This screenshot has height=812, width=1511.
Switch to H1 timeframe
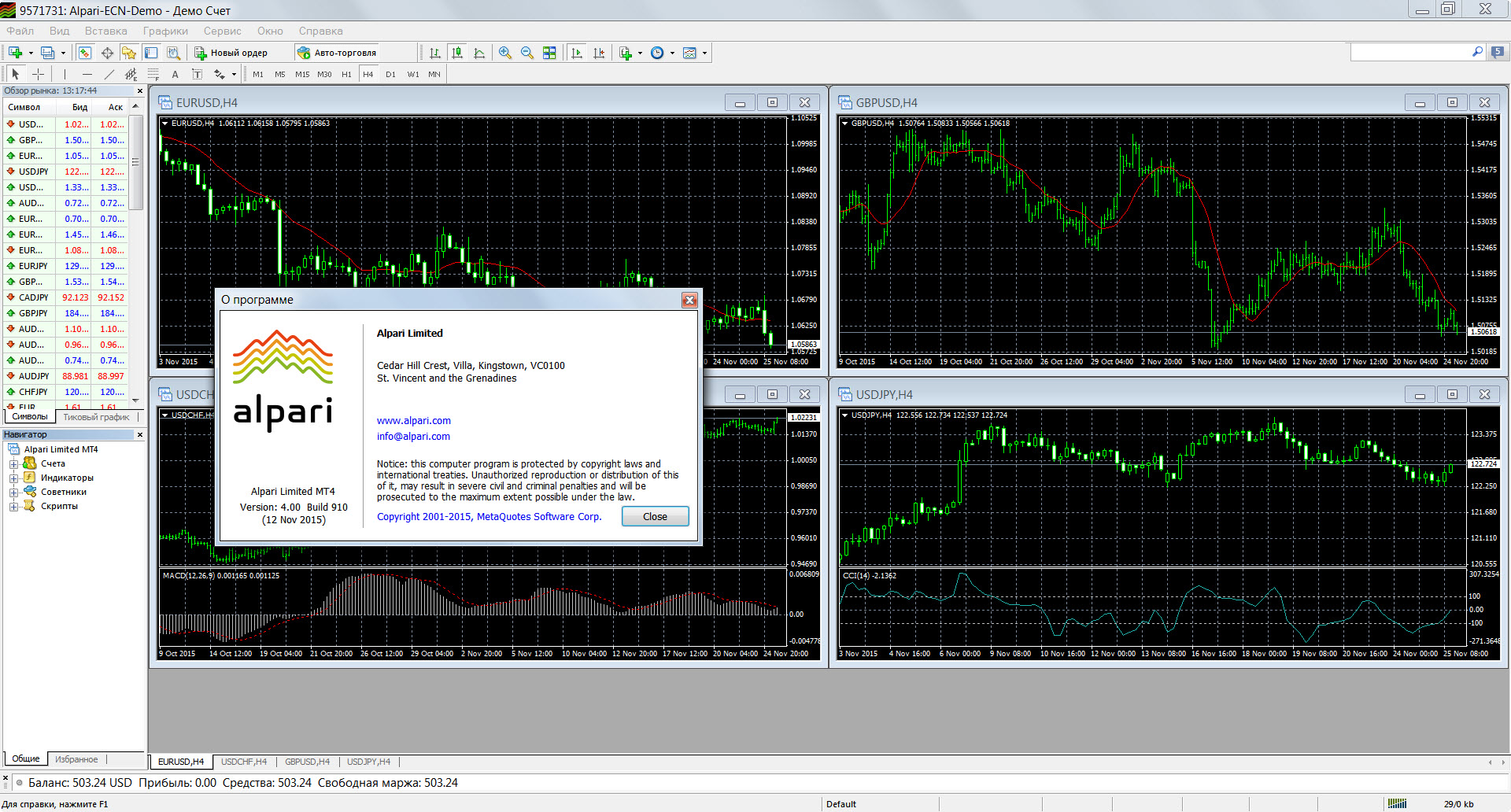[346, 74]
